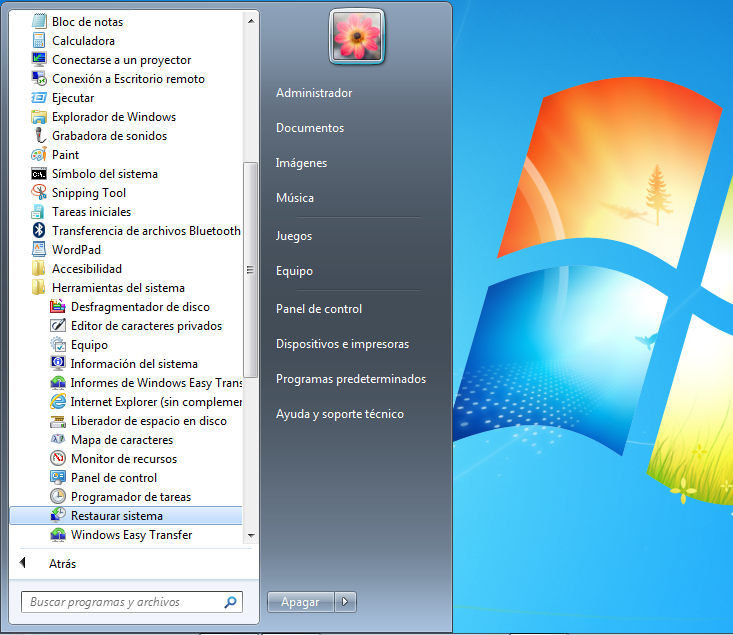
Task: Open Equipo from the right pane
Action: point(295,271)
